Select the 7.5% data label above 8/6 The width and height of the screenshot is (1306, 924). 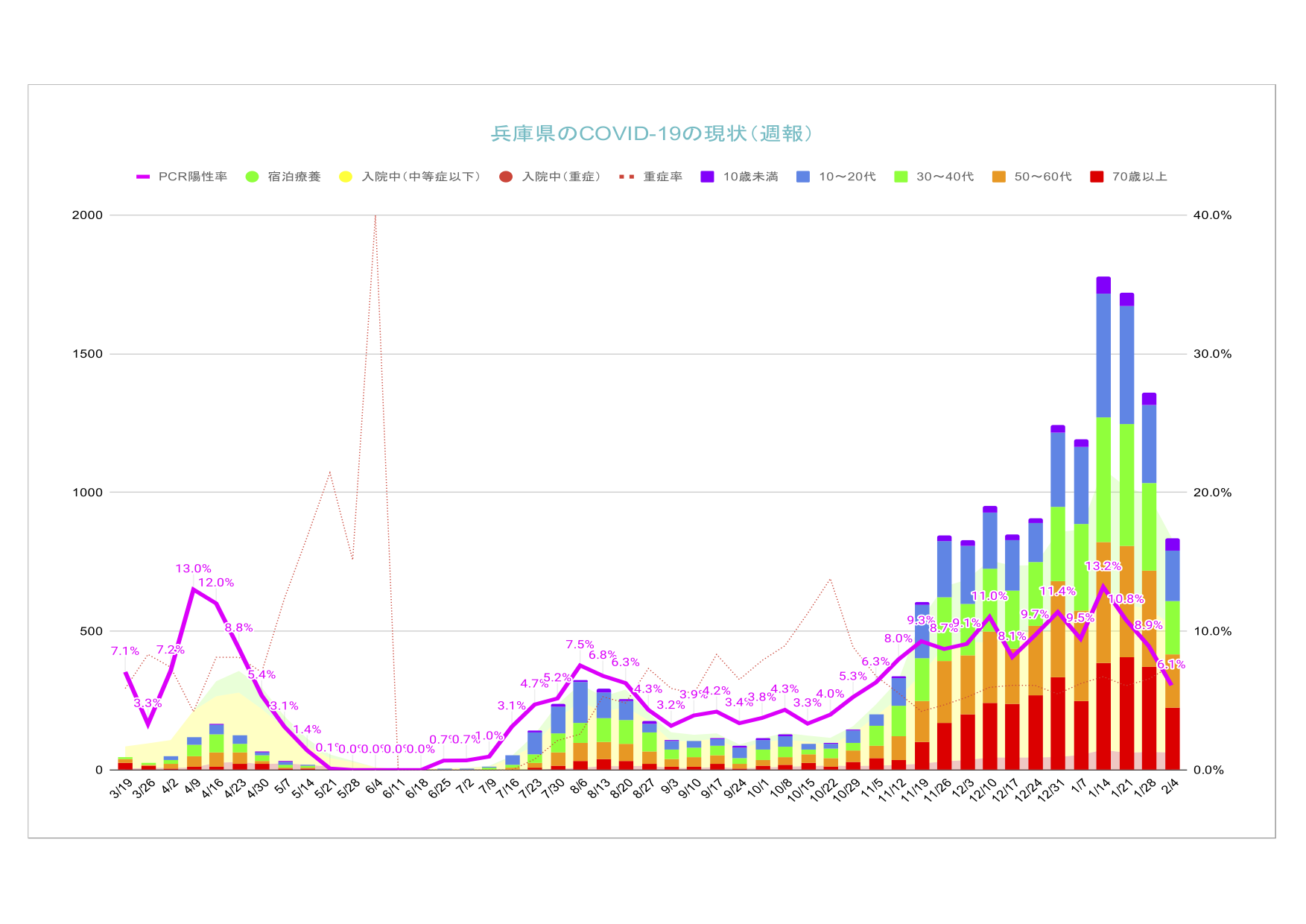point(580,645)
